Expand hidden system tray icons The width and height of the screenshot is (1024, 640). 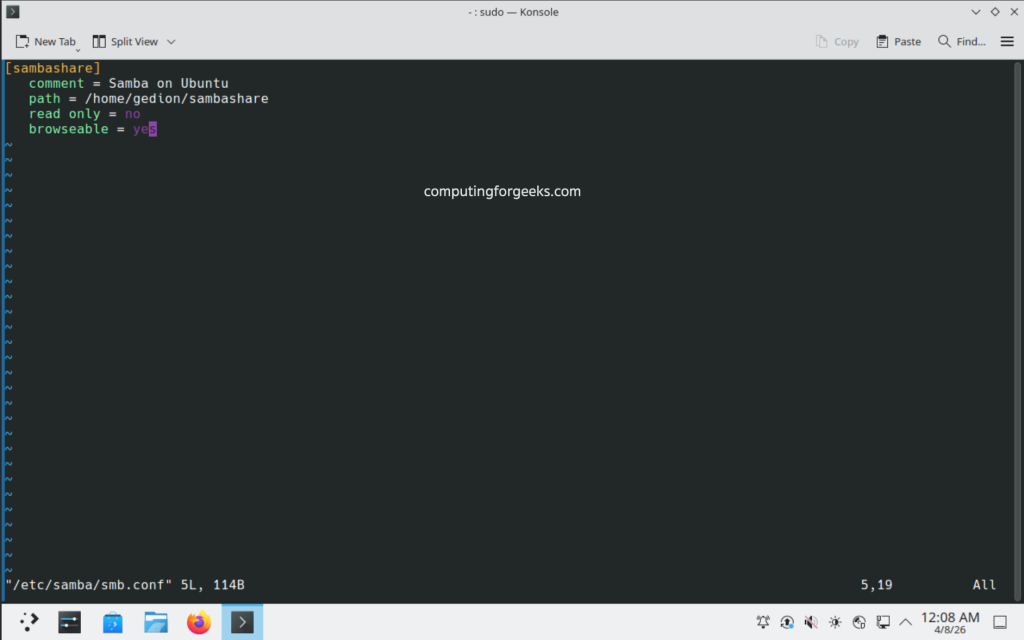905,621
